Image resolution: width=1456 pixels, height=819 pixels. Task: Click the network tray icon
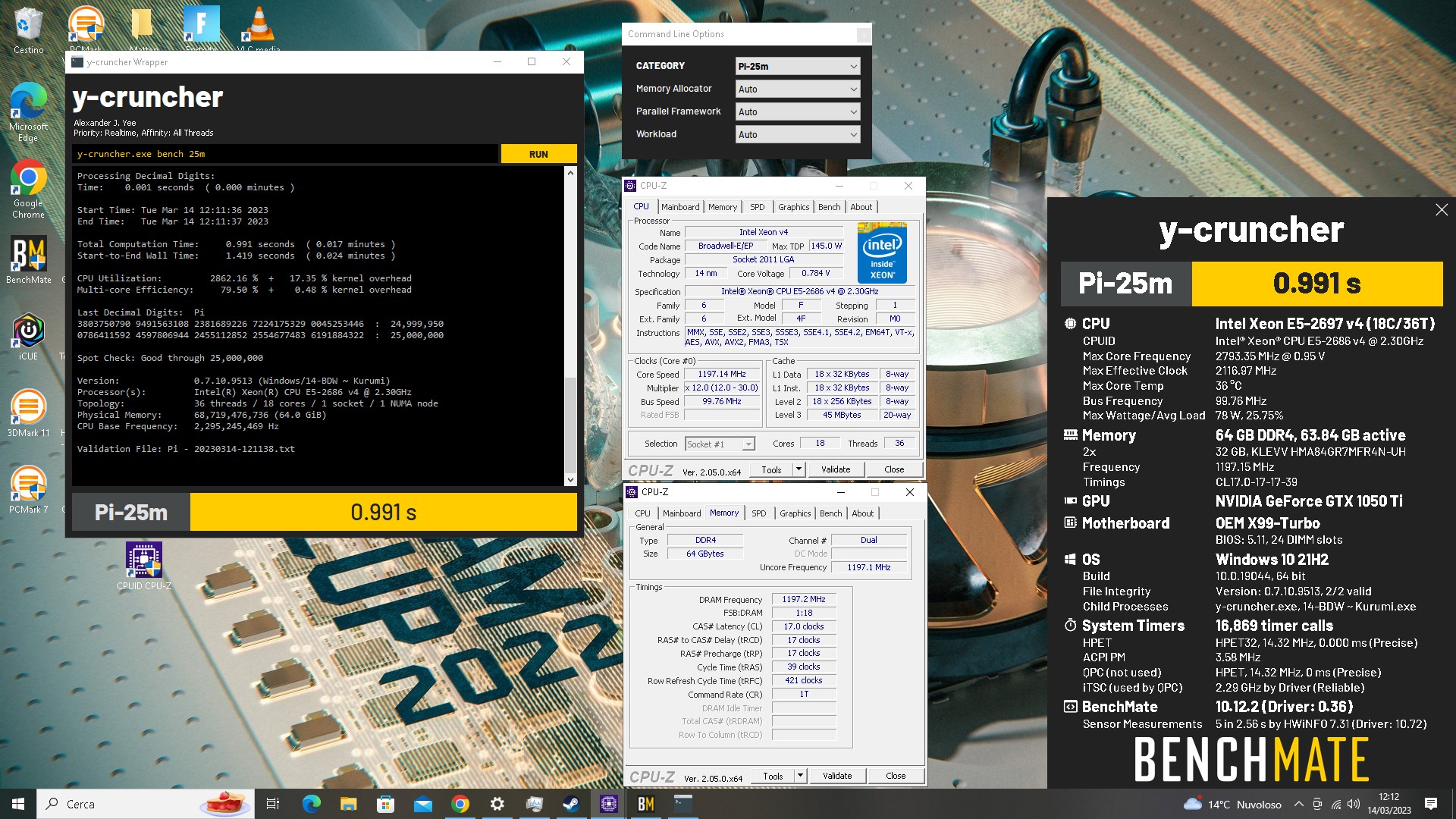(x=1335, y=804)
